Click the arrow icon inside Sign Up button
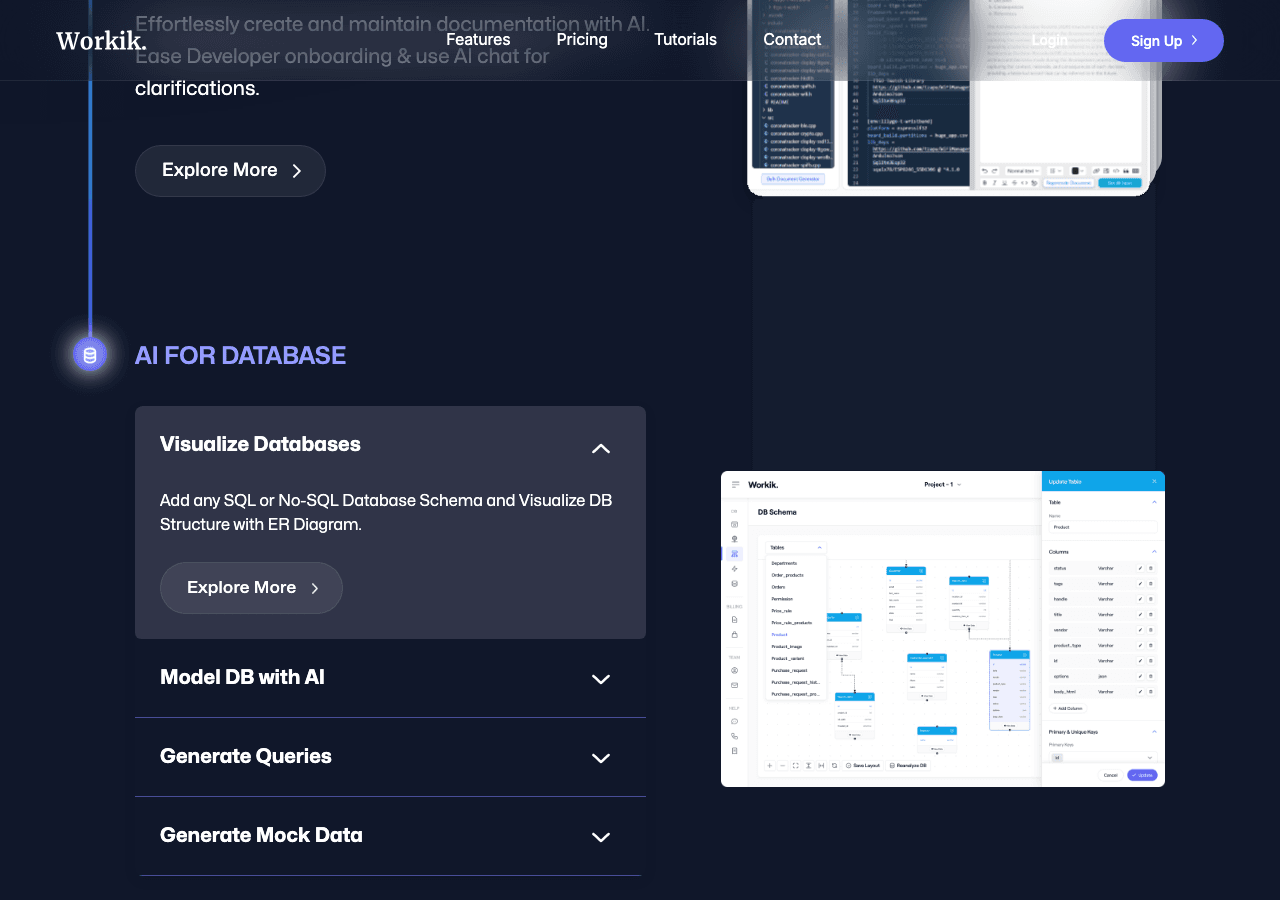The height and width of the screenshot is (900, 1280). pyautogui.click(x=1194, y=41)
